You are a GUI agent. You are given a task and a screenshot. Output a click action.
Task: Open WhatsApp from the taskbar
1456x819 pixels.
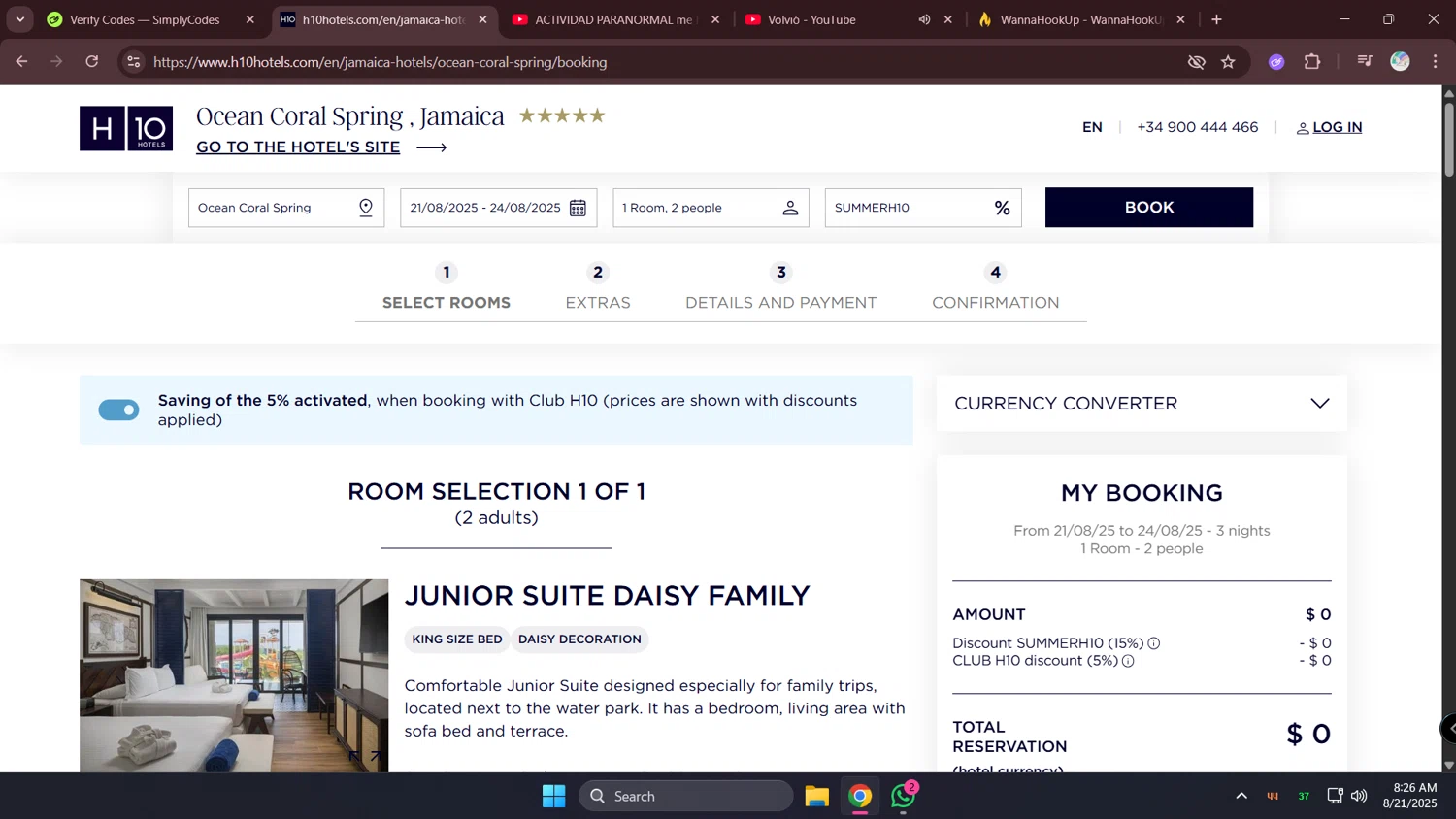(904, 797)
